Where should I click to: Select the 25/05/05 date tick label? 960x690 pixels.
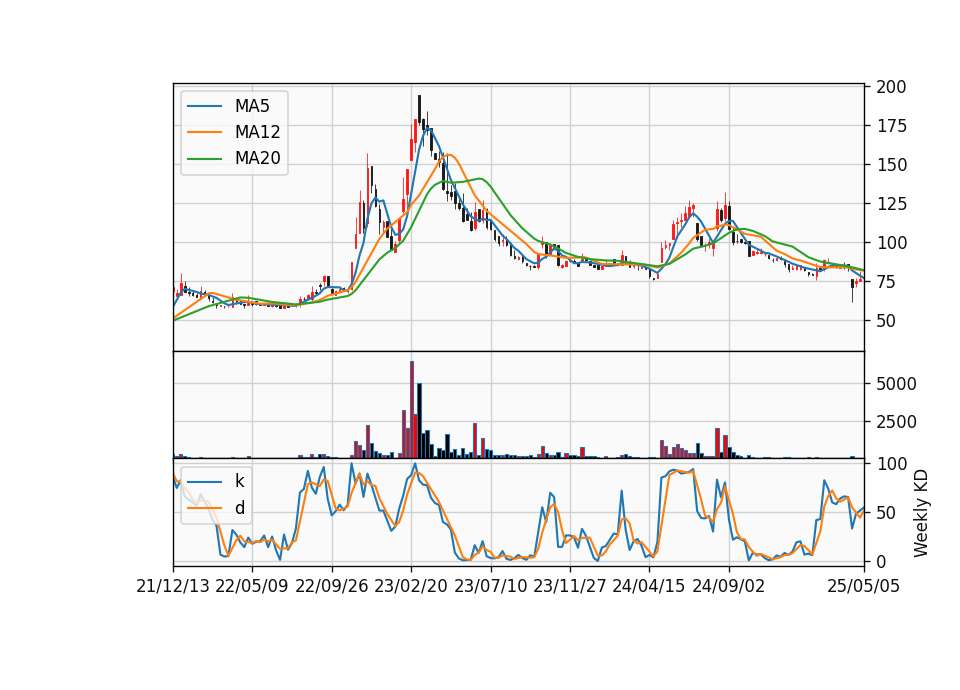pos(863,586)
